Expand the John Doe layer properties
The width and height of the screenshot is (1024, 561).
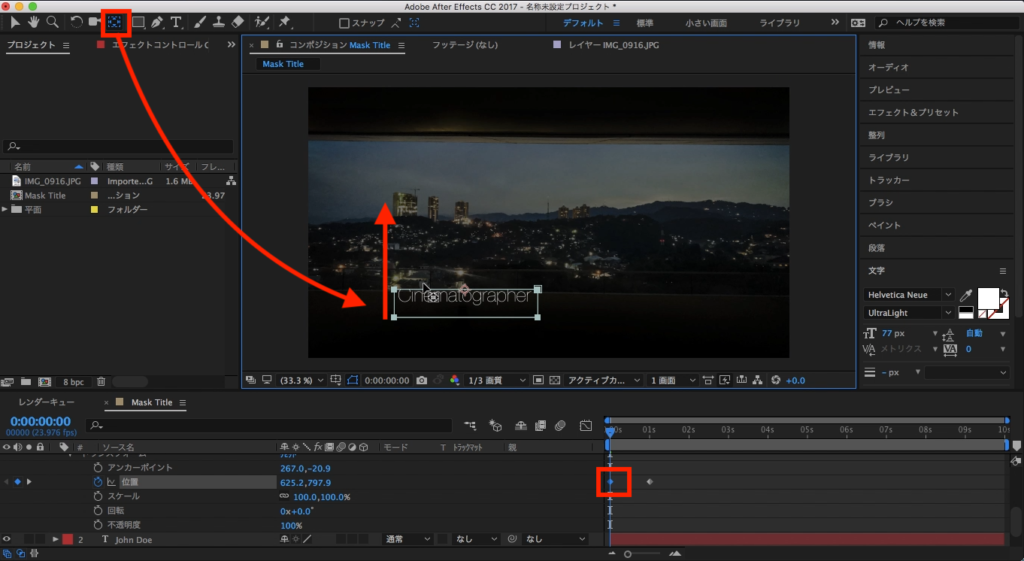pyautogui.click(x=55, y=539)
